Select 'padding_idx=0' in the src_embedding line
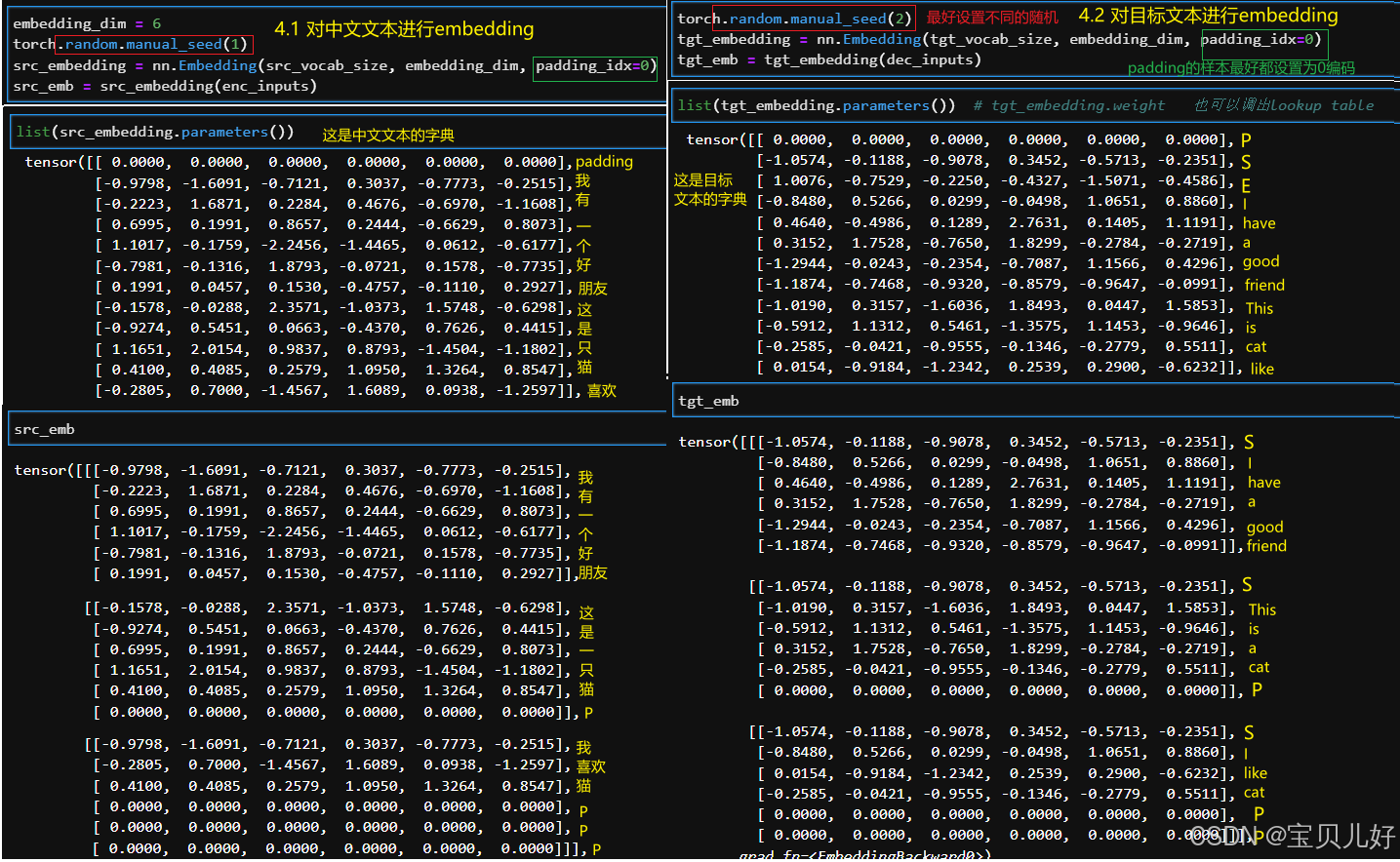The height and width of the screenshot is (862, 1400). coord(594,66)
